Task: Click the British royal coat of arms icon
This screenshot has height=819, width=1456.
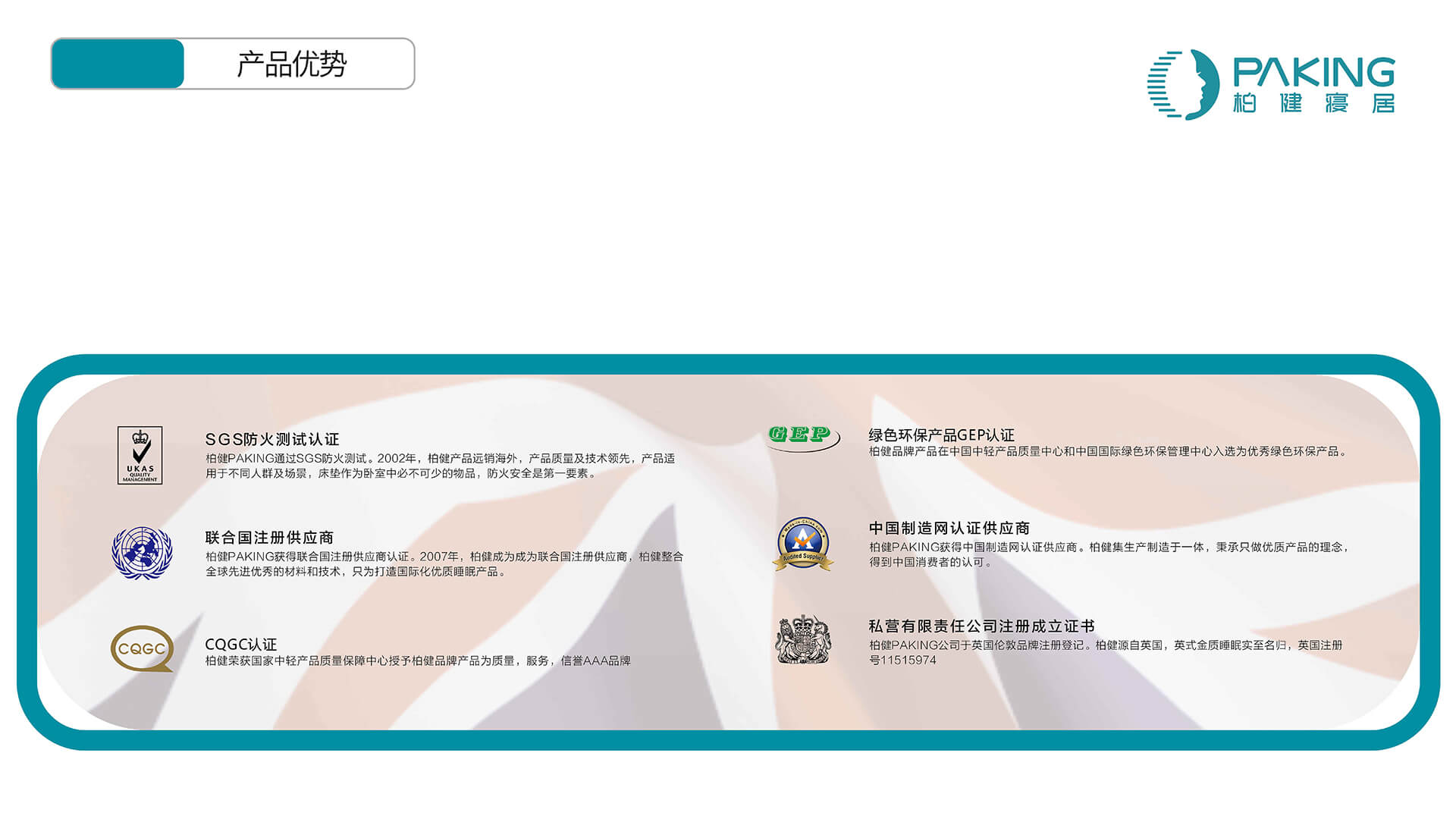Action: (x=803, y=639)
